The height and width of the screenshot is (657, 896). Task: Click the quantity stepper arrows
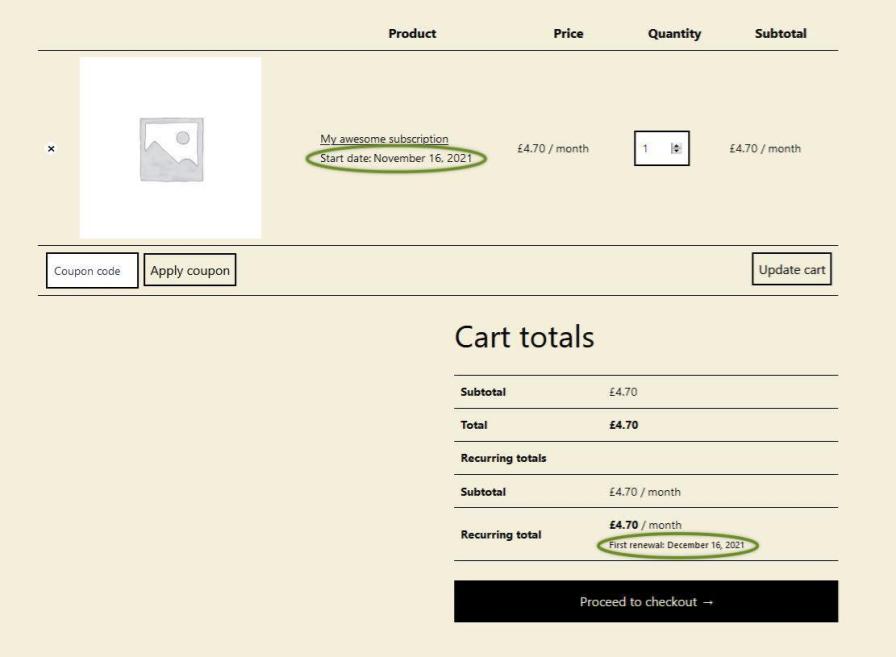click(676, 149)
